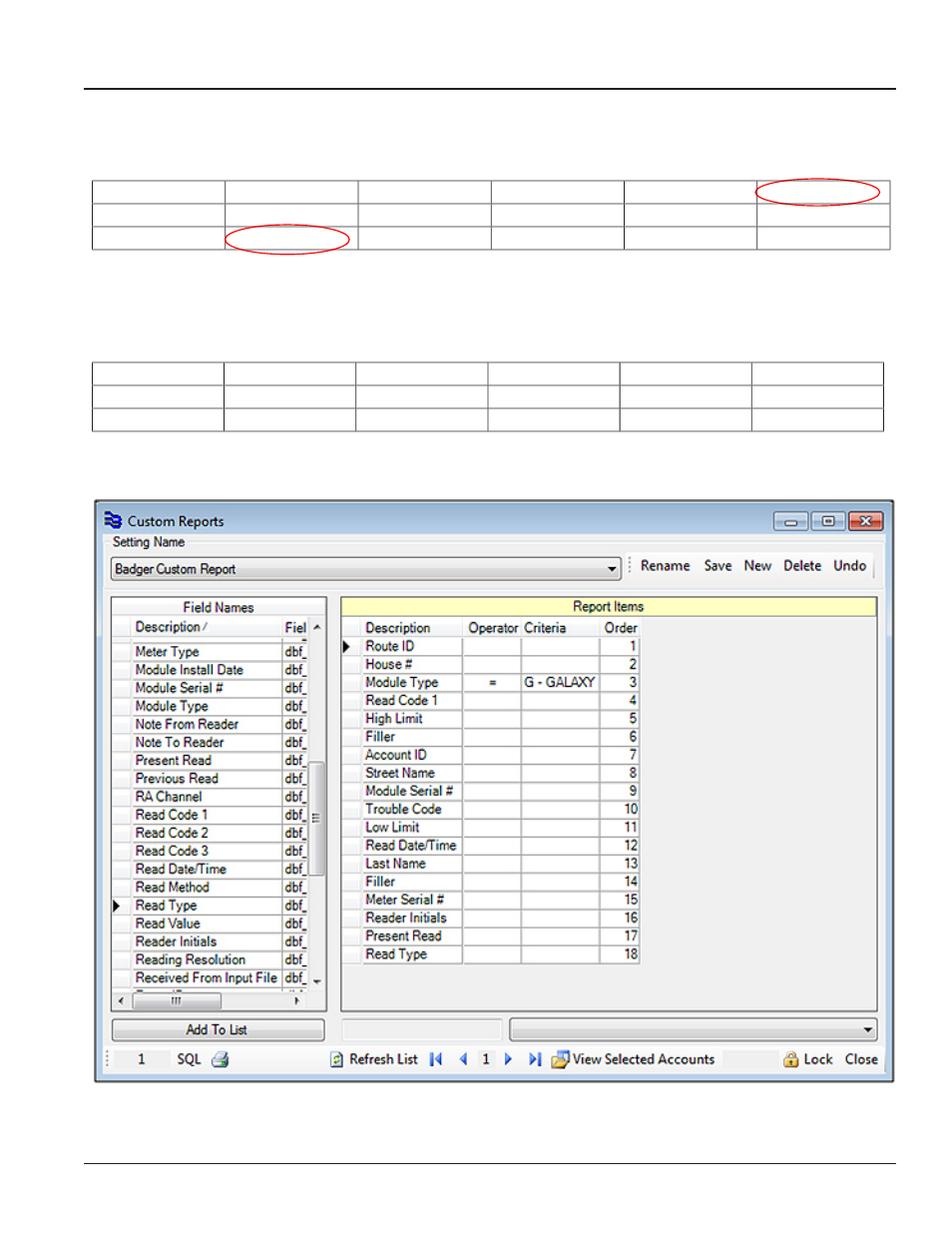Jump to last record with navigation arrow

(535, 1059)
